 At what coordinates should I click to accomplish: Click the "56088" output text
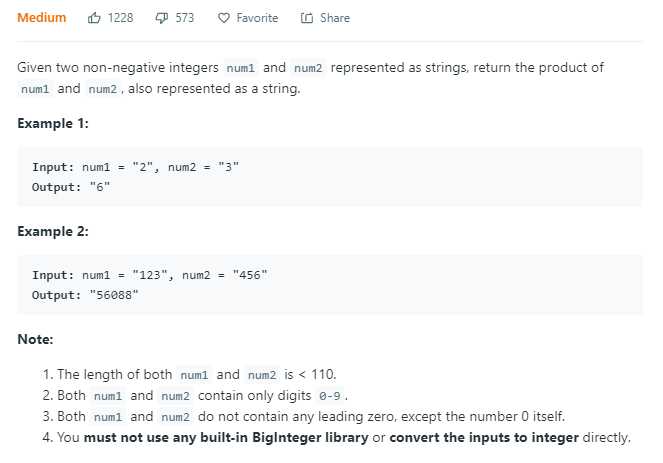pyautogui.click(x=114, y=295)
